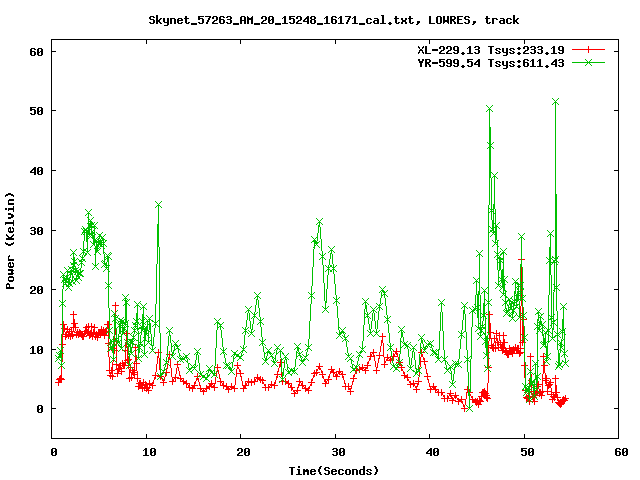Click the y-axis tick label 10

click(36, 350)
